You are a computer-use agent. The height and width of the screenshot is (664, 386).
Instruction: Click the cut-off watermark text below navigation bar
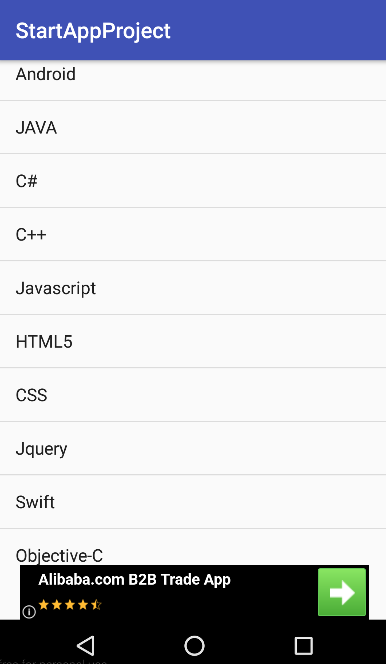point(53,661)
